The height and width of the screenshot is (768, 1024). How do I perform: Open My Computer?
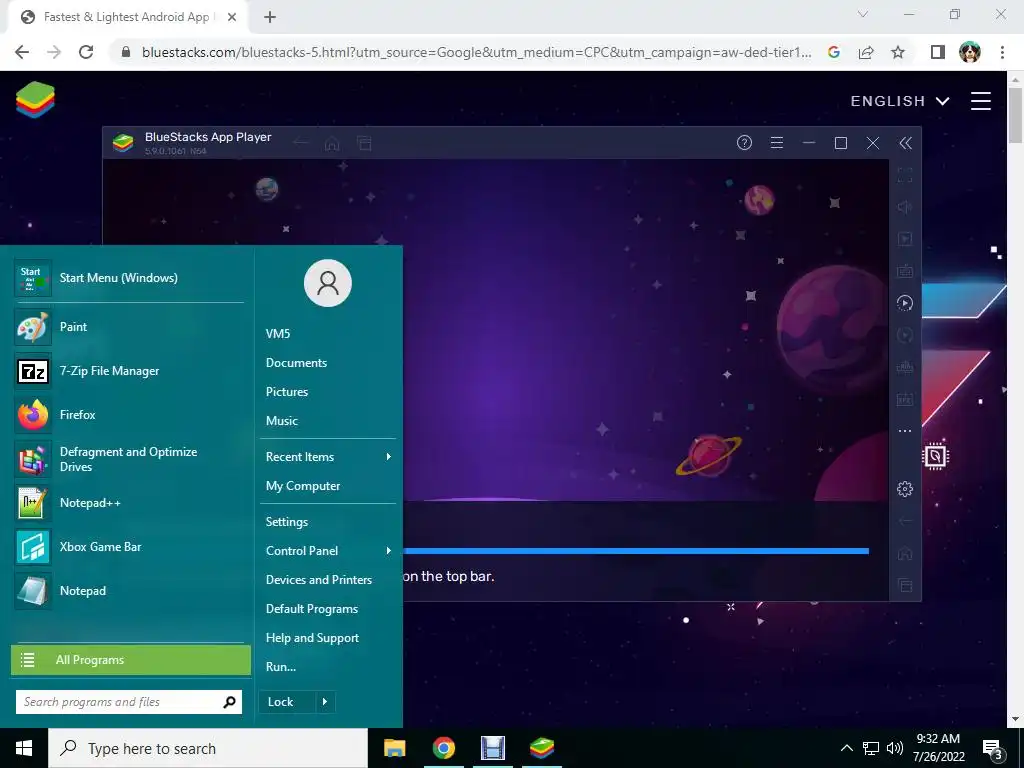click(x=303, y=486)
